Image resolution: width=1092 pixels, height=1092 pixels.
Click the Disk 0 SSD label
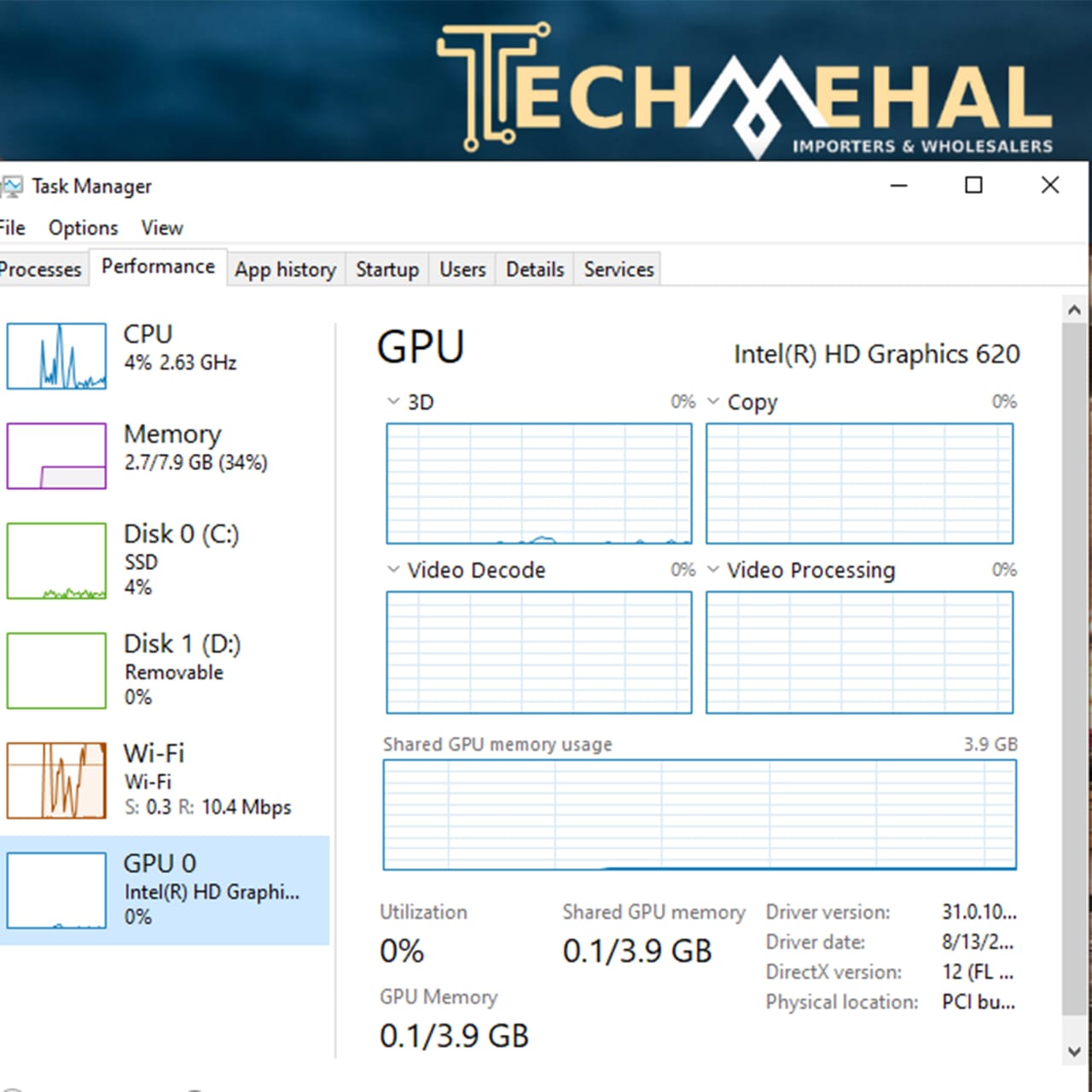(141, 562)
